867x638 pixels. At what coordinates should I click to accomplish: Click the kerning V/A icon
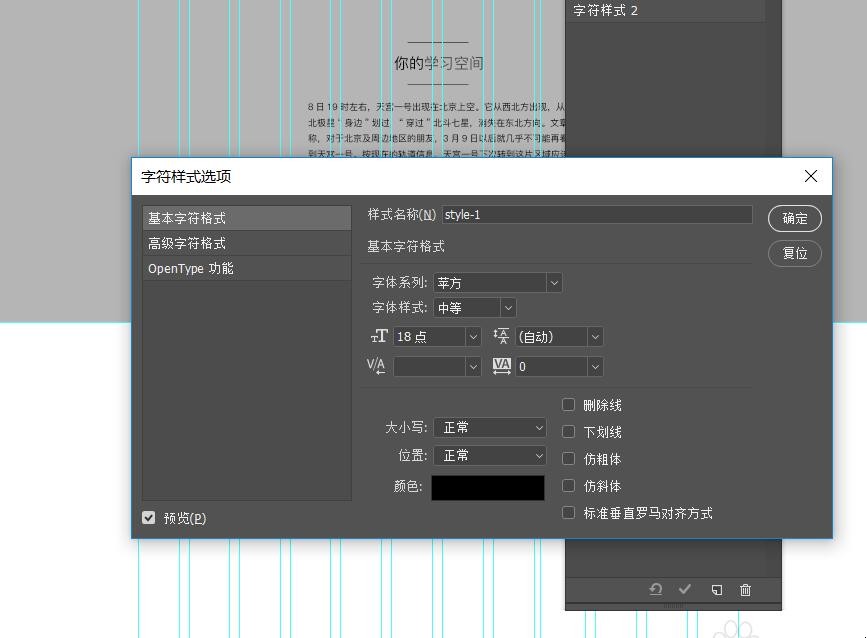click(x=377, y=366)
